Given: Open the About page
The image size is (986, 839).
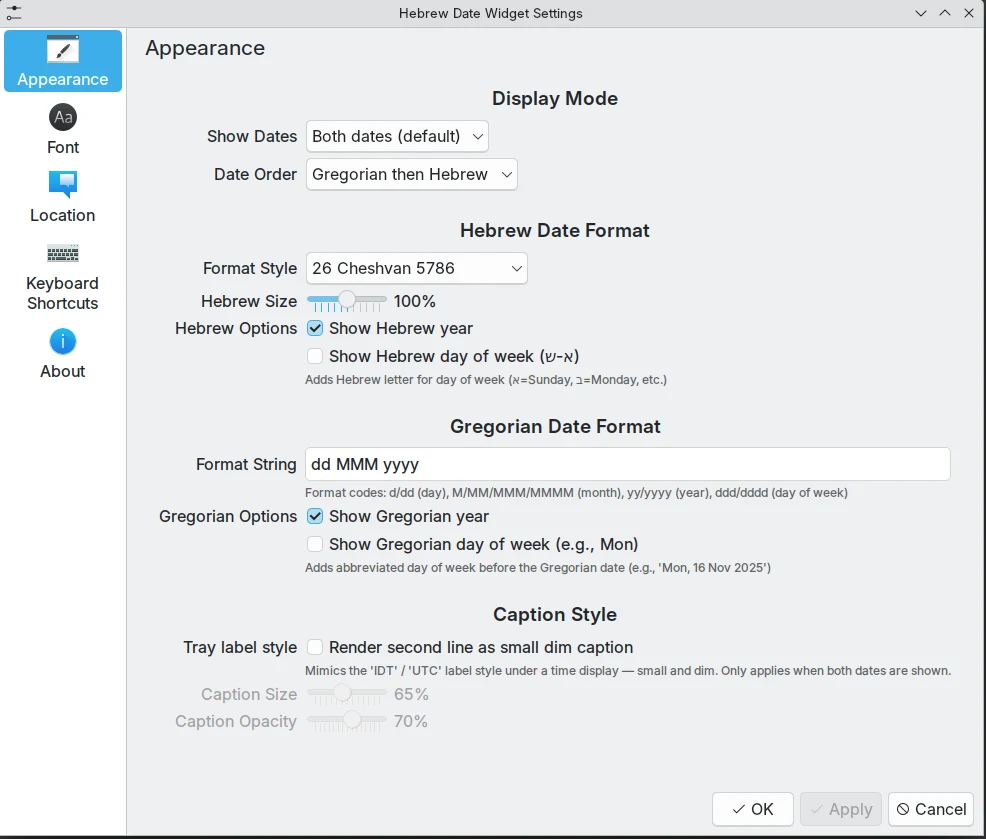Looking at the screenshot, I should tap(62, 353).
